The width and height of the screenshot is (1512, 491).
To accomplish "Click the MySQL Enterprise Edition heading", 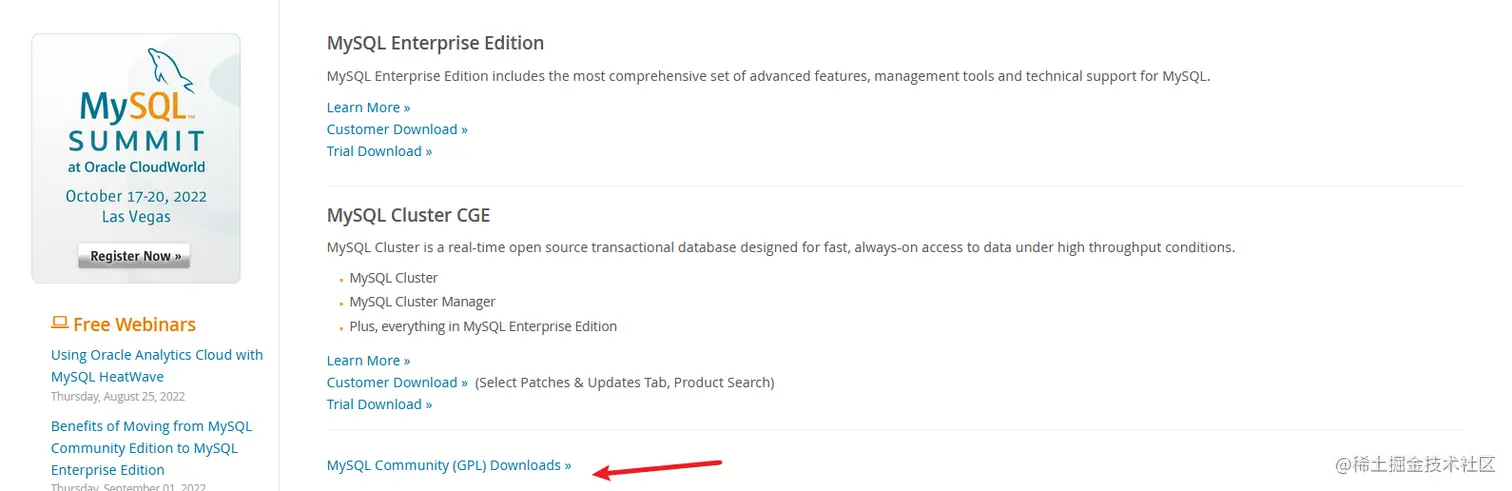I will pos(435,43).
